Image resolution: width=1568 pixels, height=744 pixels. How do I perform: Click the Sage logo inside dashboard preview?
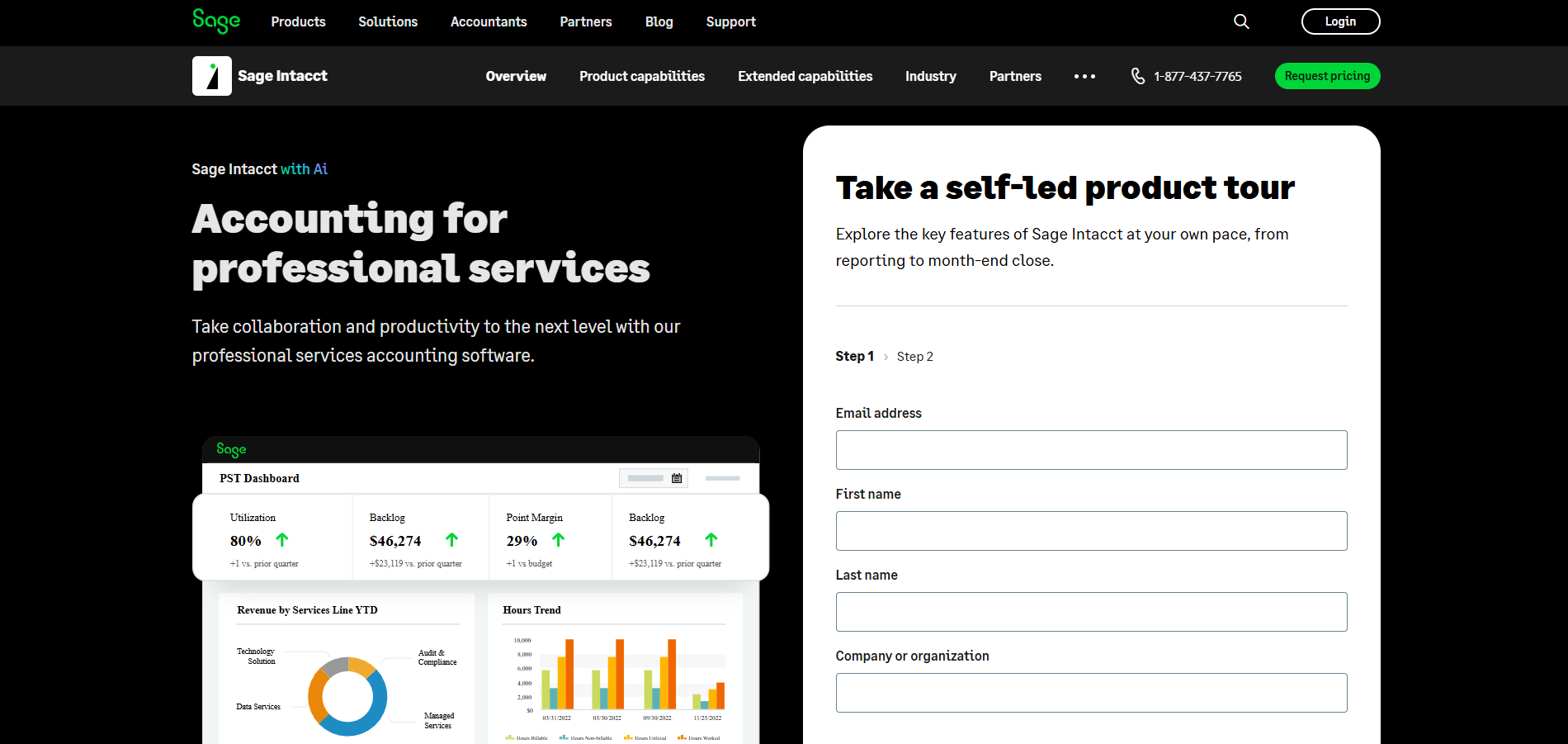tap(231, 449)
